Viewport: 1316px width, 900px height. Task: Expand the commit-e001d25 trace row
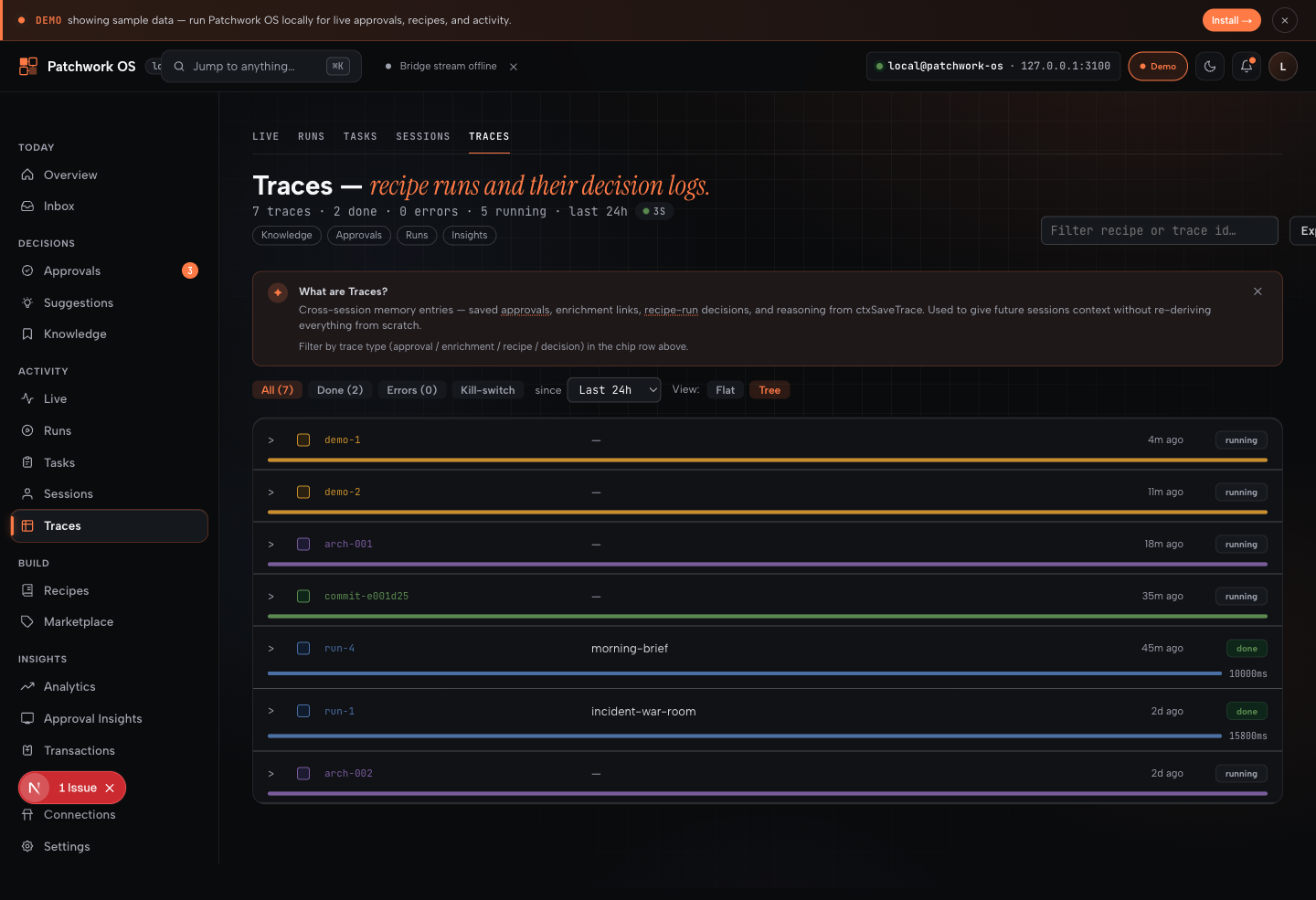click(271, 597)
